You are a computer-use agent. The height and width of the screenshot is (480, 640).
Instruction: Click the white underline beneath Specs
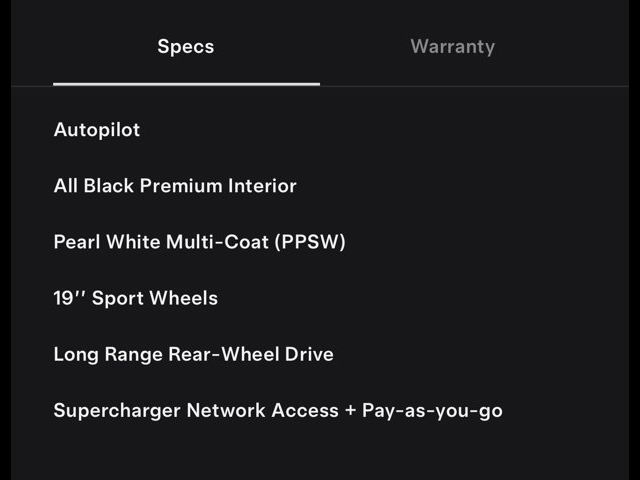(x=186, y=84)
